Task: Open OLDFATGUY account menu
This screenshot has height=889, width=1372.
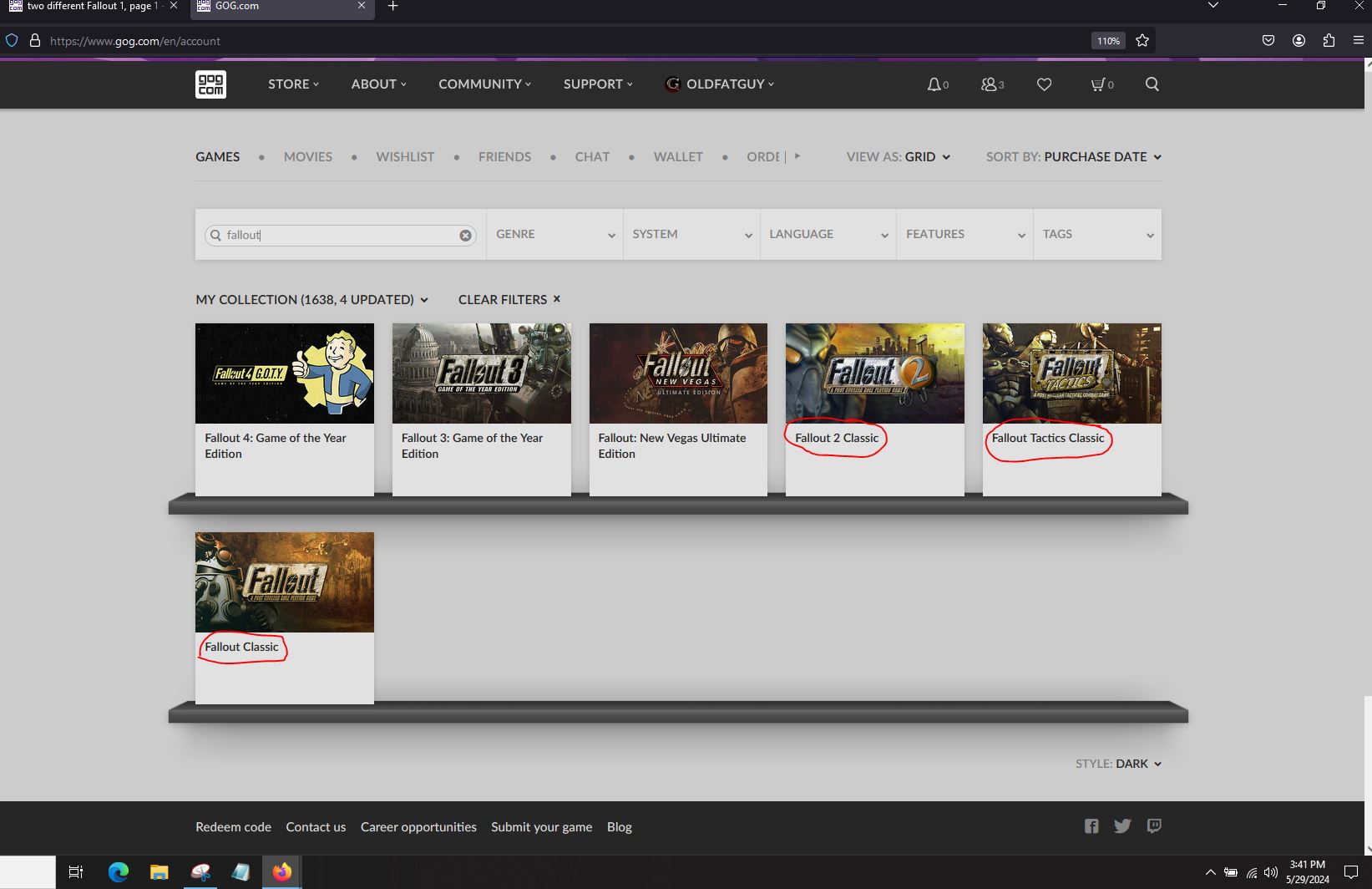Action: click(x=720, y=84)
